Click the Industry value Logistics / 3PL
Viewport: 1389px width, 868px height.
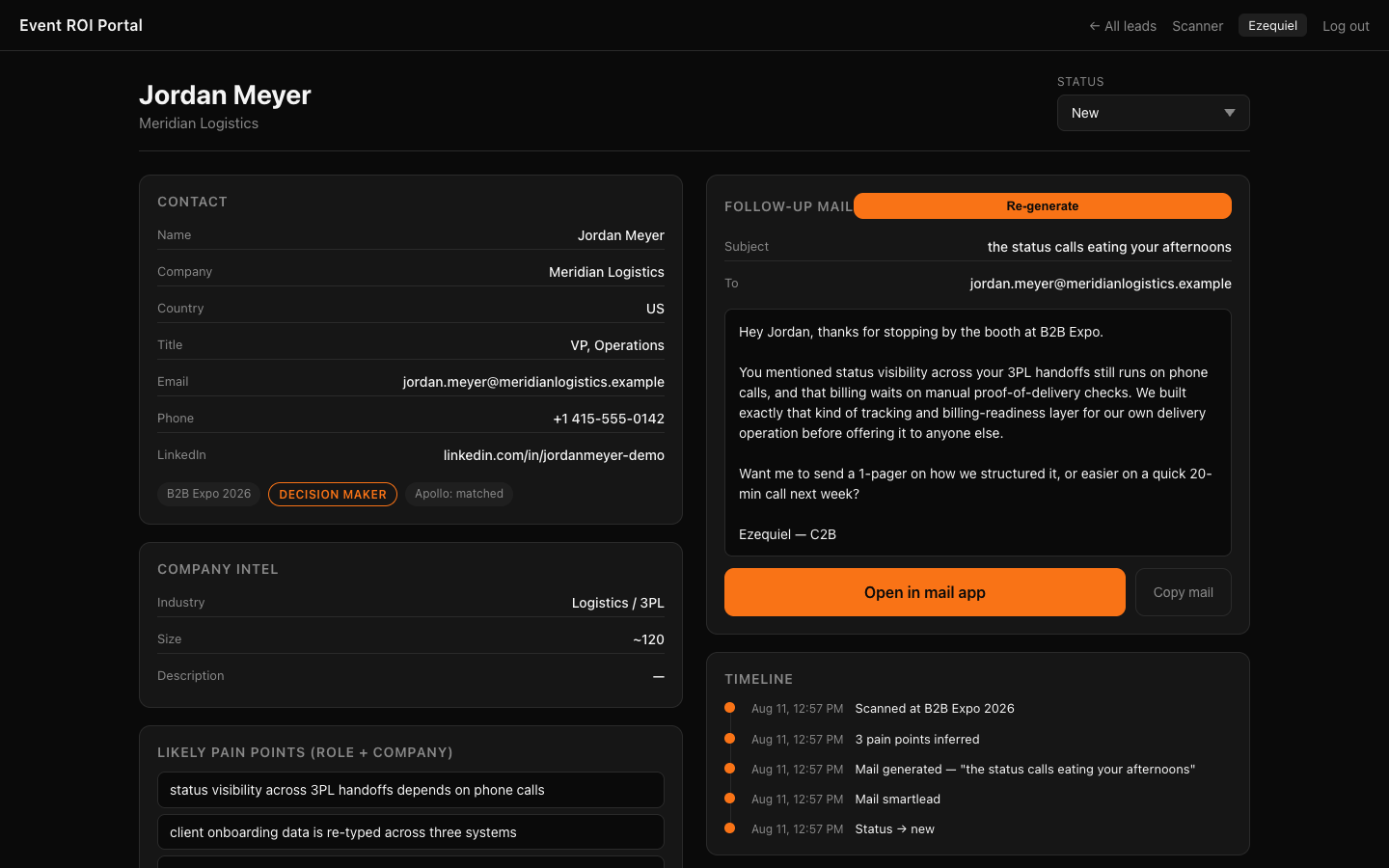pyautogui.click(x=618, y=603)
